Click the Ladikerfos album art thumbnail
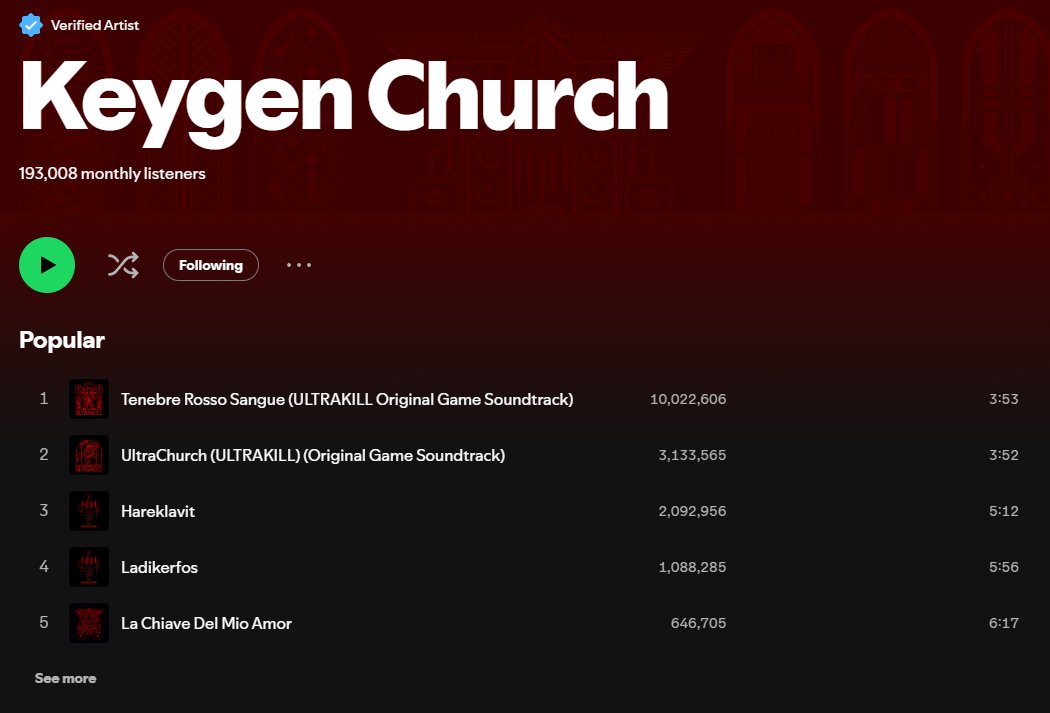This screenshot has height=713, width=1050. pos(89,567)
